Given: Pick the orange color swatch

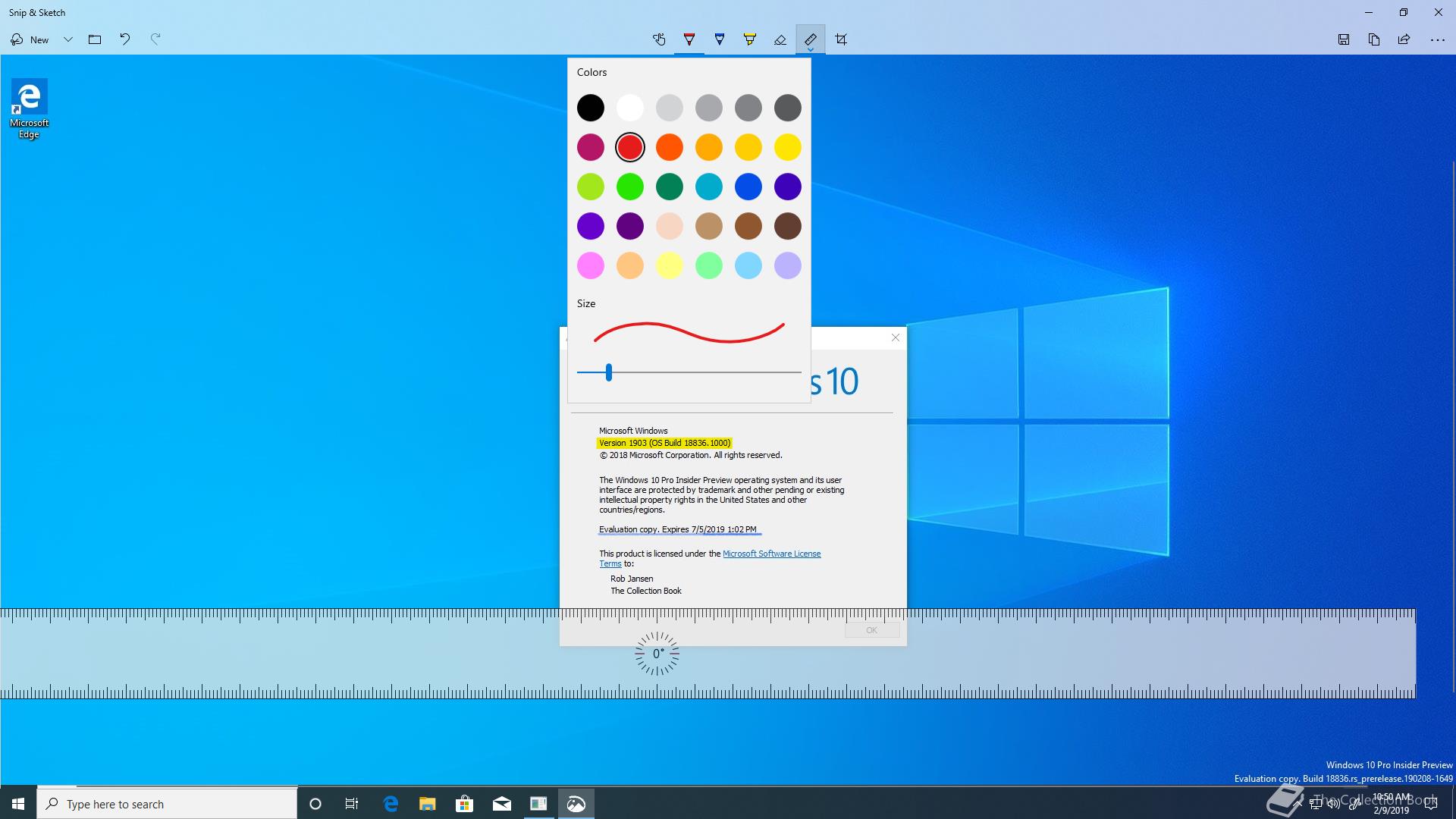Looking at the screenshot, I should pos(670,147).
